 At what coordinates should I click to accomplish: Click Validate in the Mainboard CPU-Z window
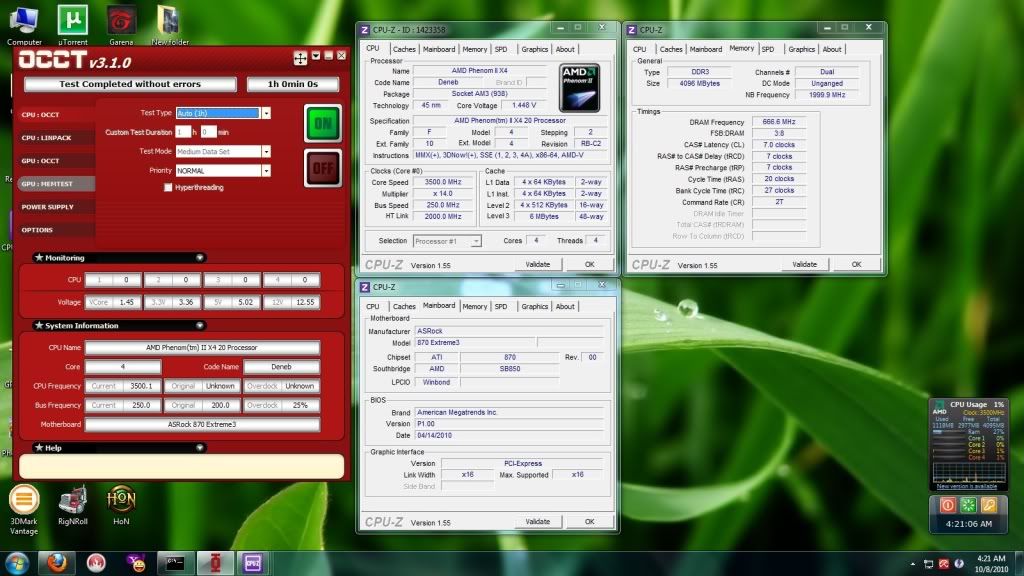pyautogui.click(x=538, y=521)
